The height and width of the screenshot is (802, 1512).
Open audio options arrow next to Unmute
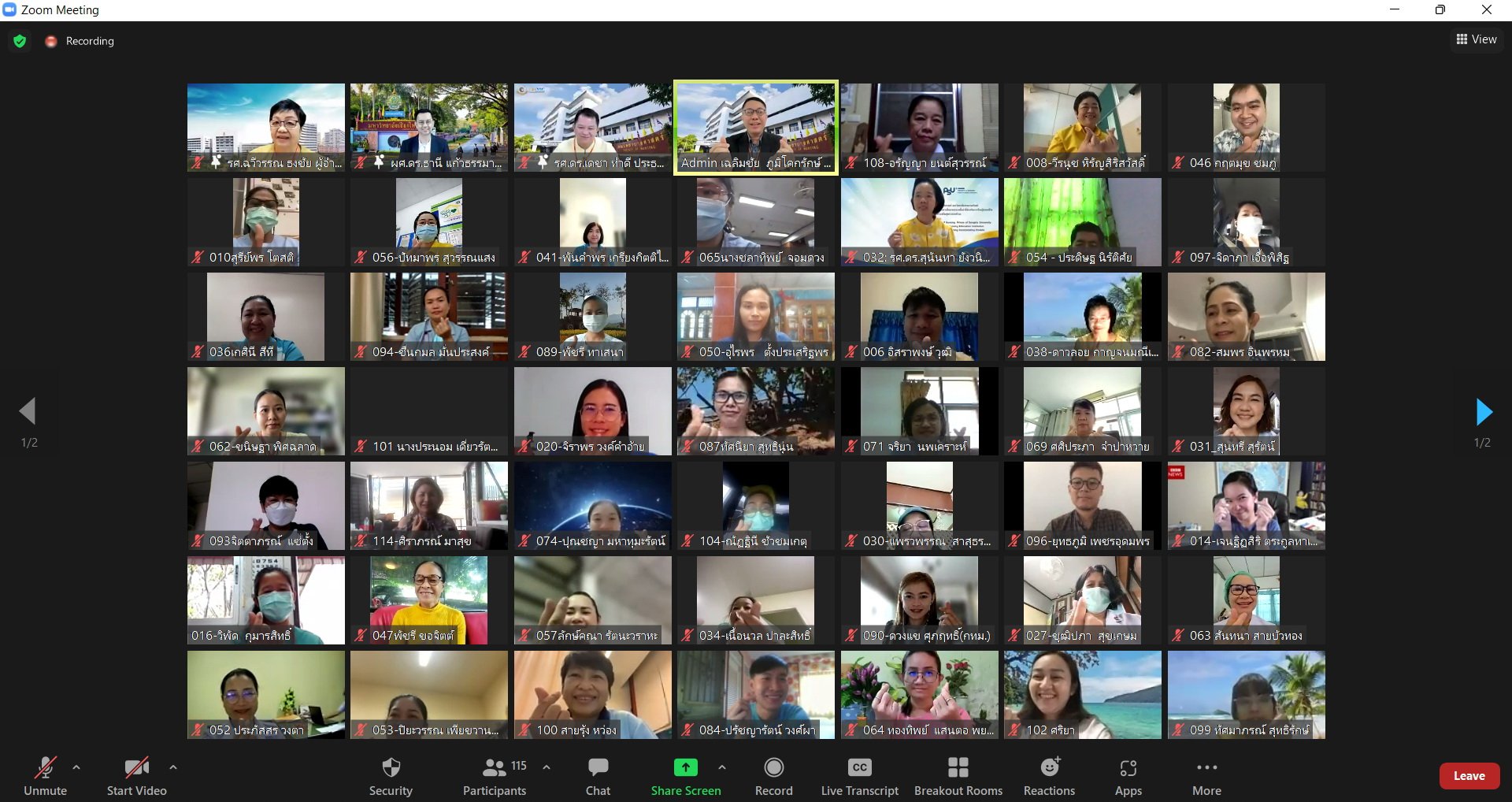(x=76, y=767)
